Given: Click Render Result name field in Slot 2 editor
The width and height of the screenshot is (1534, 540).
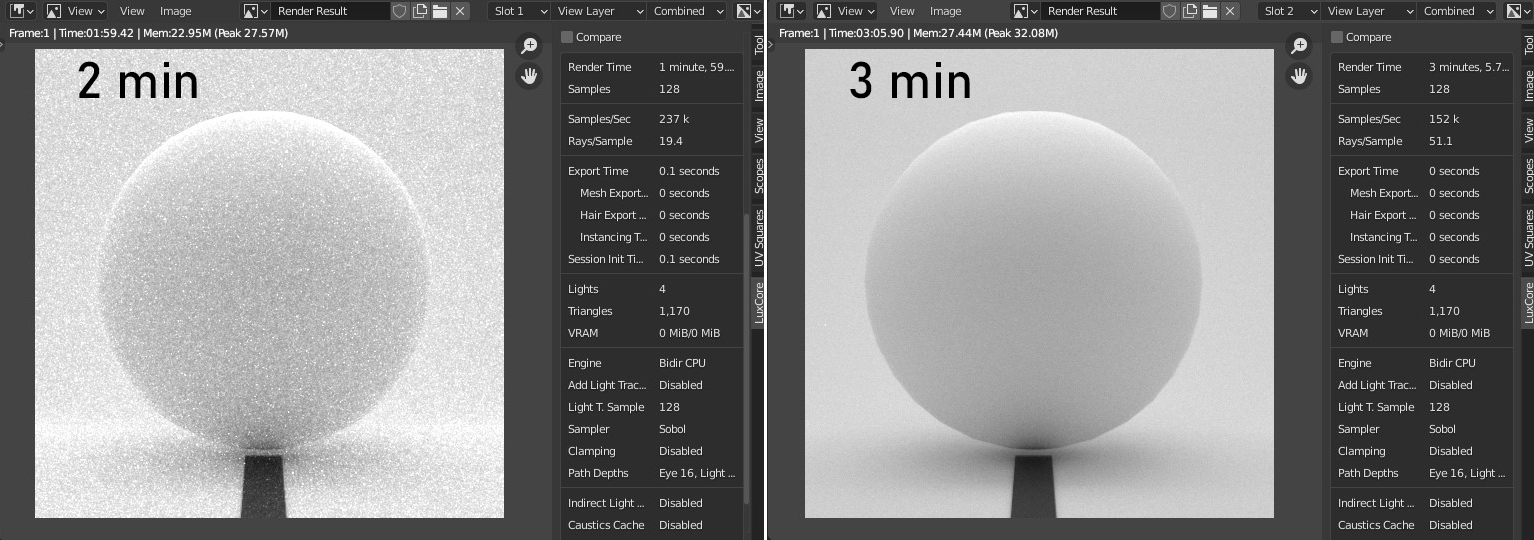Looking at the screenshot, I should [x=1100, y=11].
